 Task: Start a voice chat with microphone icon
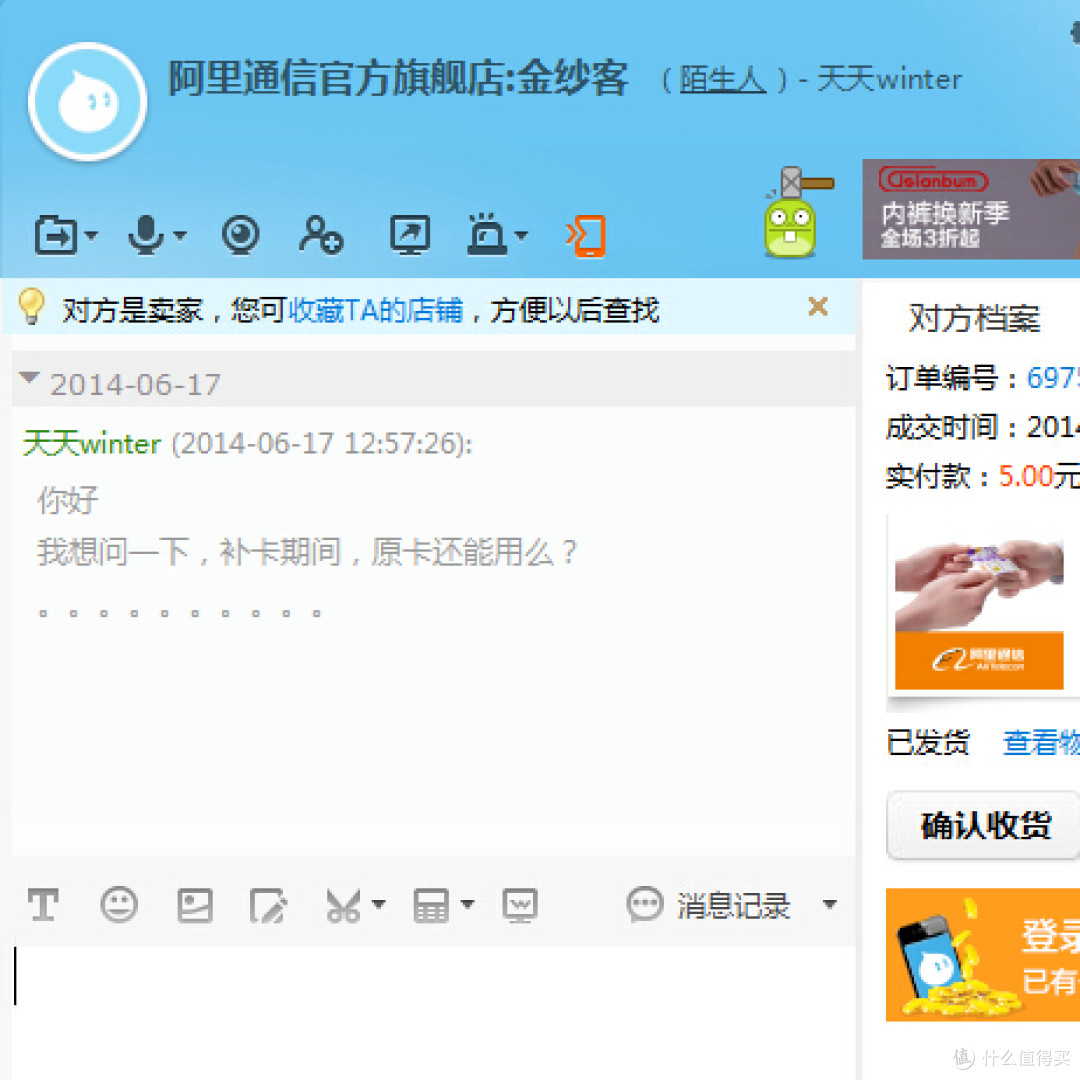pyautogui.click(x=146, y=234)
